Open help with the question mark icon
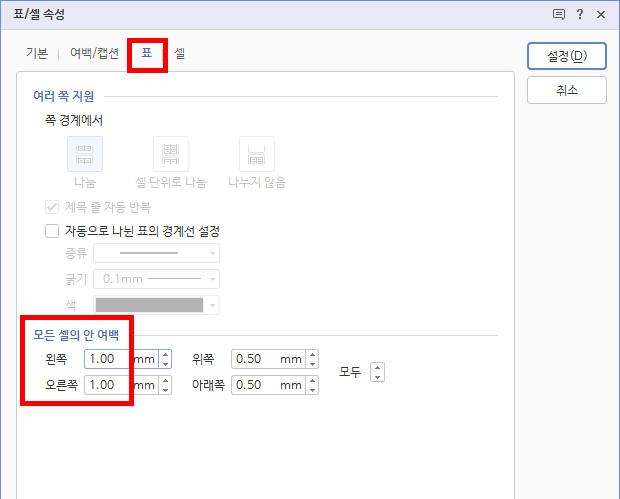Screen dimensions: 620x499 [580, 14]
